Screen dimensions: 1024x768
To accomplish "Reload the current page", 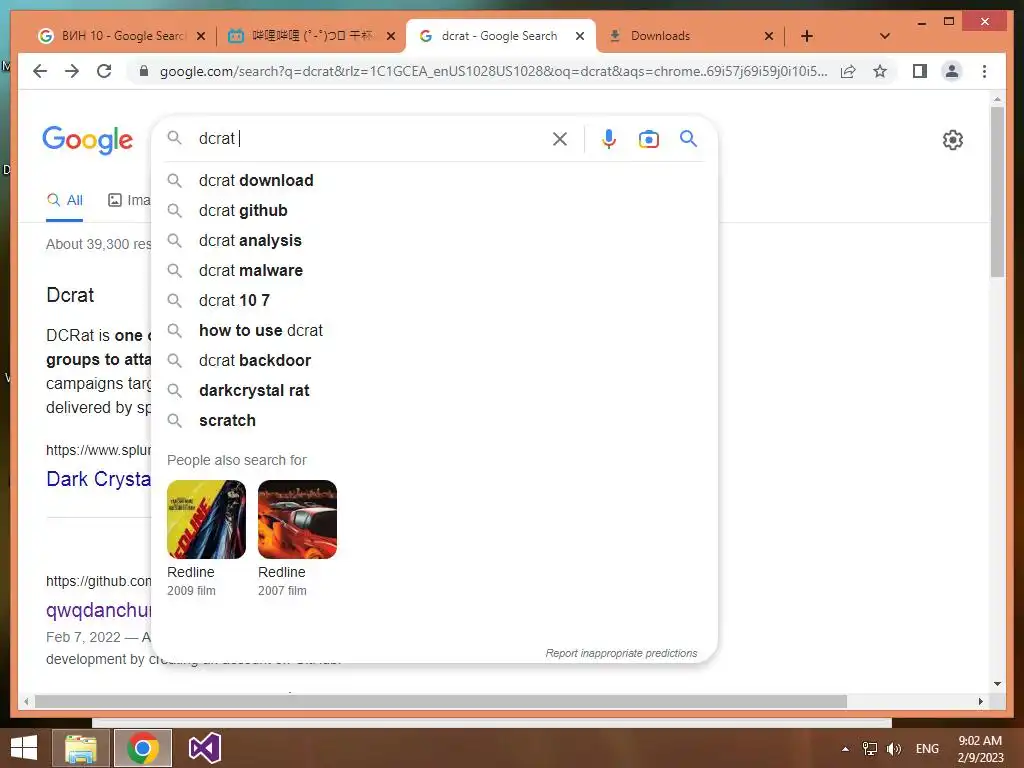I will pyautogui.click(x=104, y=71).
